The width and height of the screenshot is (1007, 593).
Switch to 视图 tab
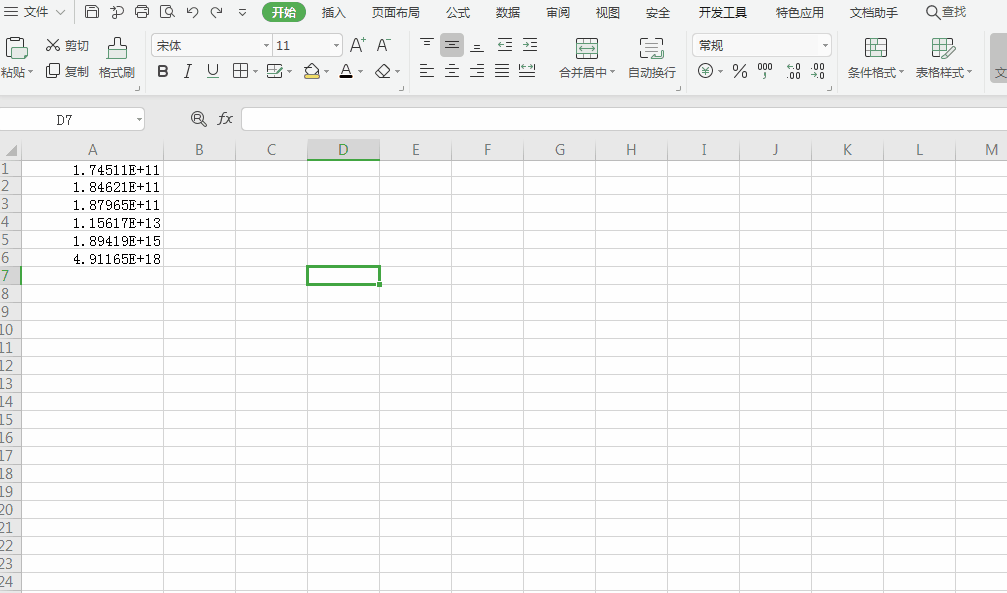pos(607,12)
